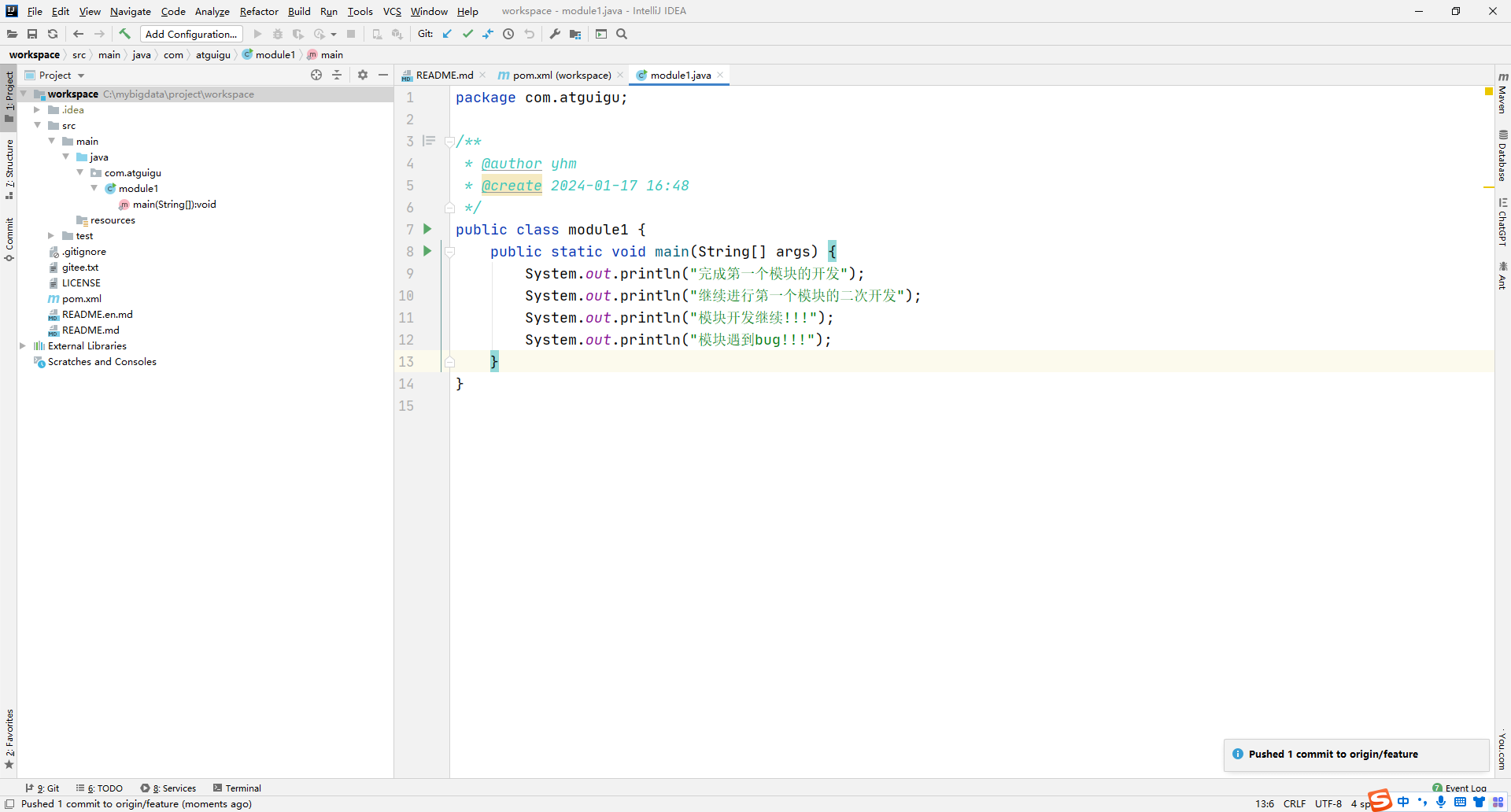The height and width of the screenshot is (812, 1511).
Task: Toggle the Terminal tool window
Action: [237, 788]
